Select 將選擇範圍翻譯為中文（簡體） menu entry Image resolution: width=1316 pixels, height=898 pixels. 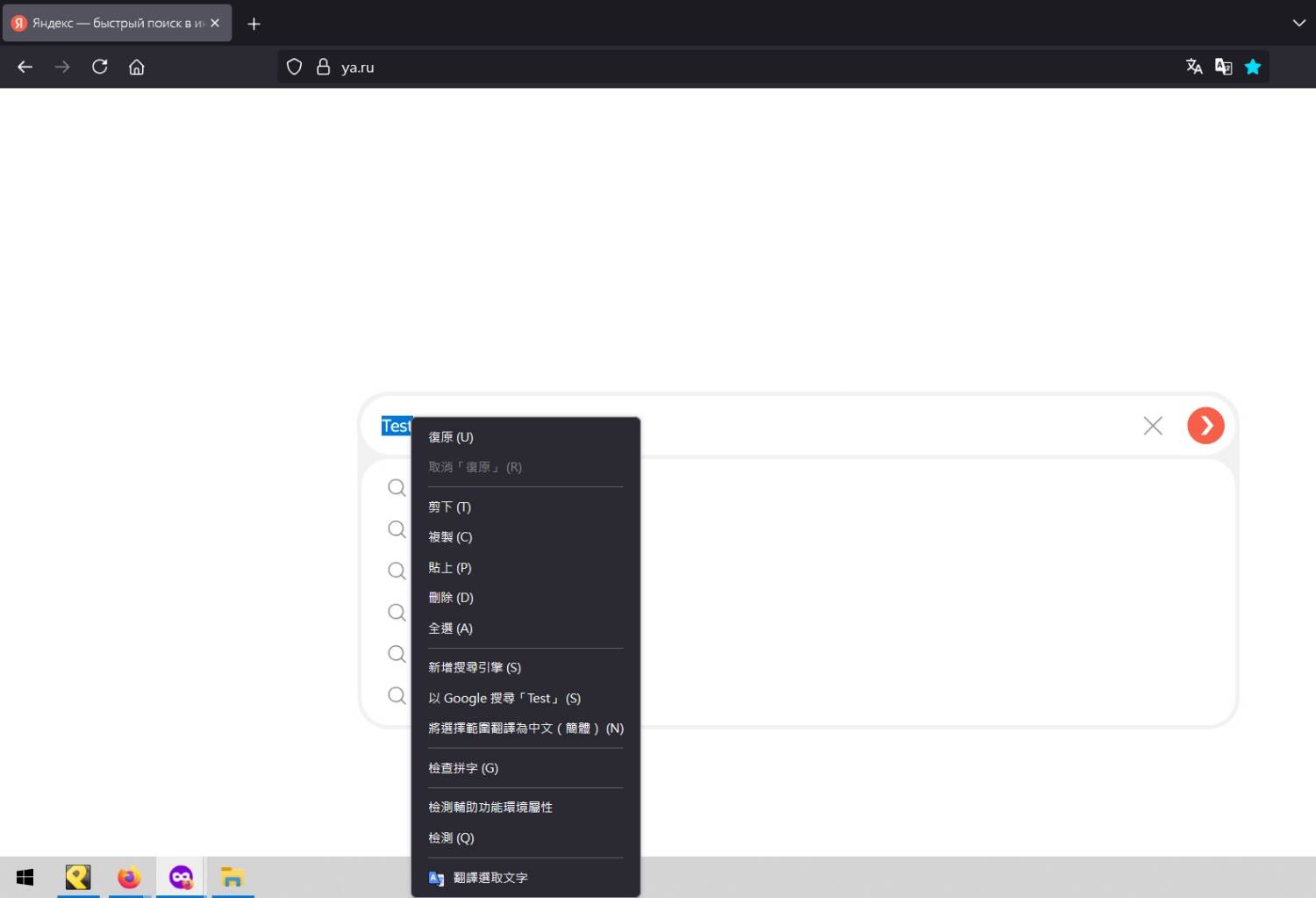526,729
